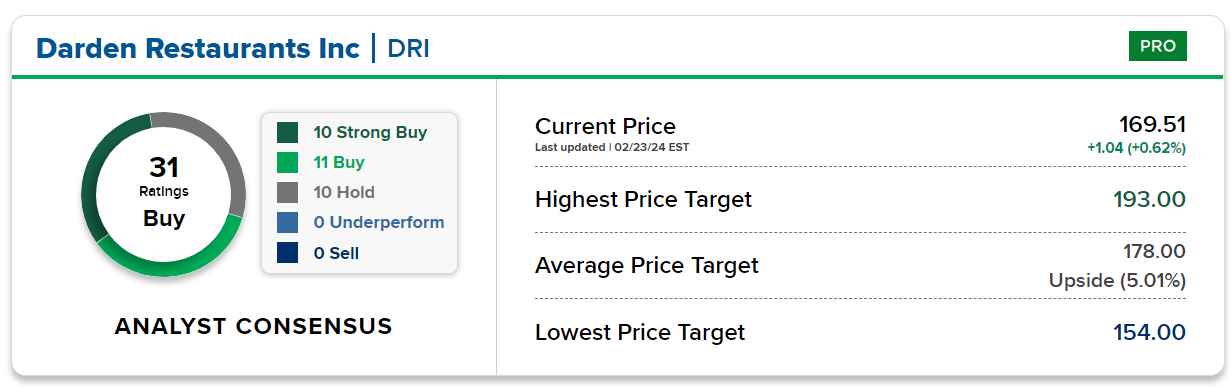Viewport: 1231px width, 387px height.
Task: Select the bright green Buy legend swatch
Action: click(x=287, y=162)
